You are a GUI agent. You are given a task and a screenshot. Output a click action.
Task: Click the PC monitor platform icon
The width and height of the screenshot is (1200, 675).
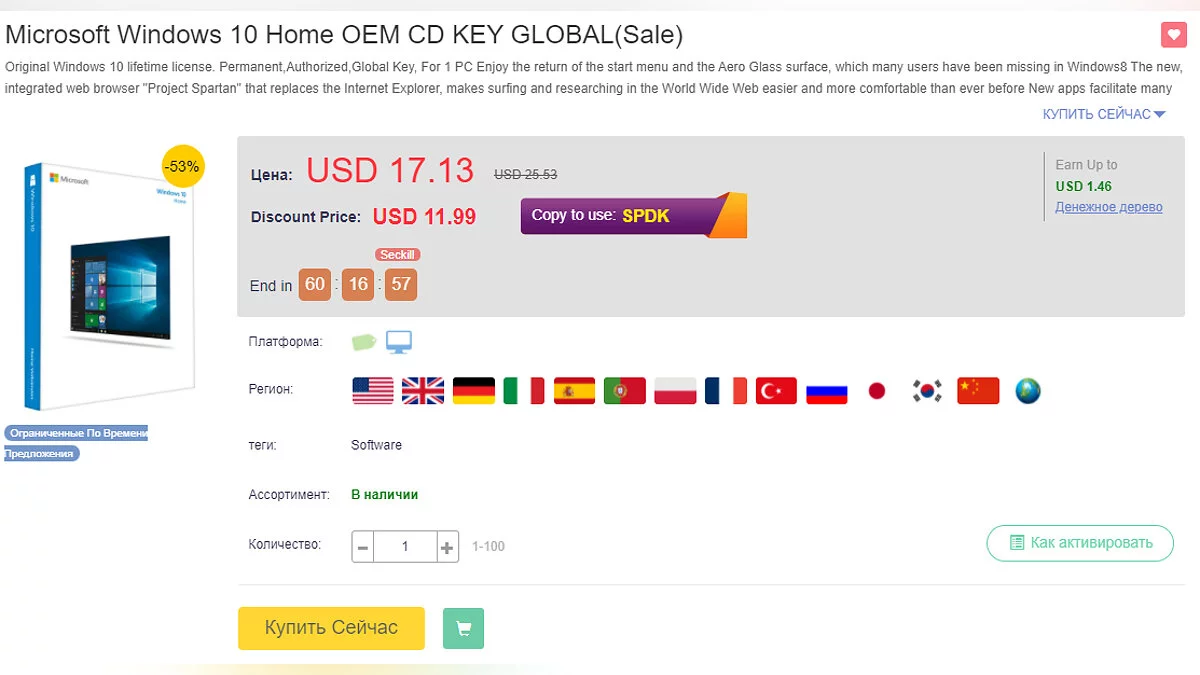pos(399,342)
